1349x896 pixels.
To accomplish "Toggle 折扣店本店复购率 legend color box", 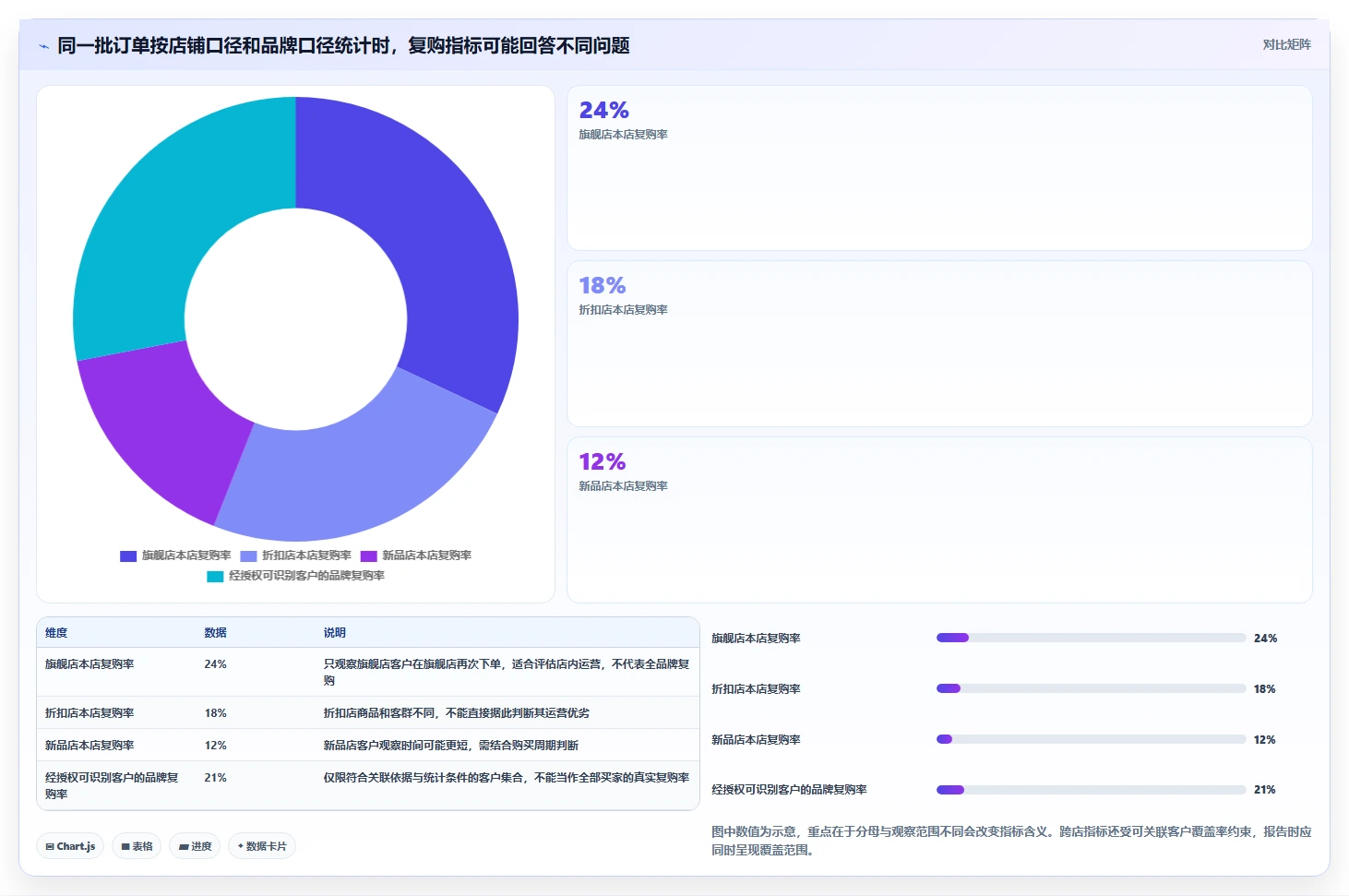I will coord(248,556).
